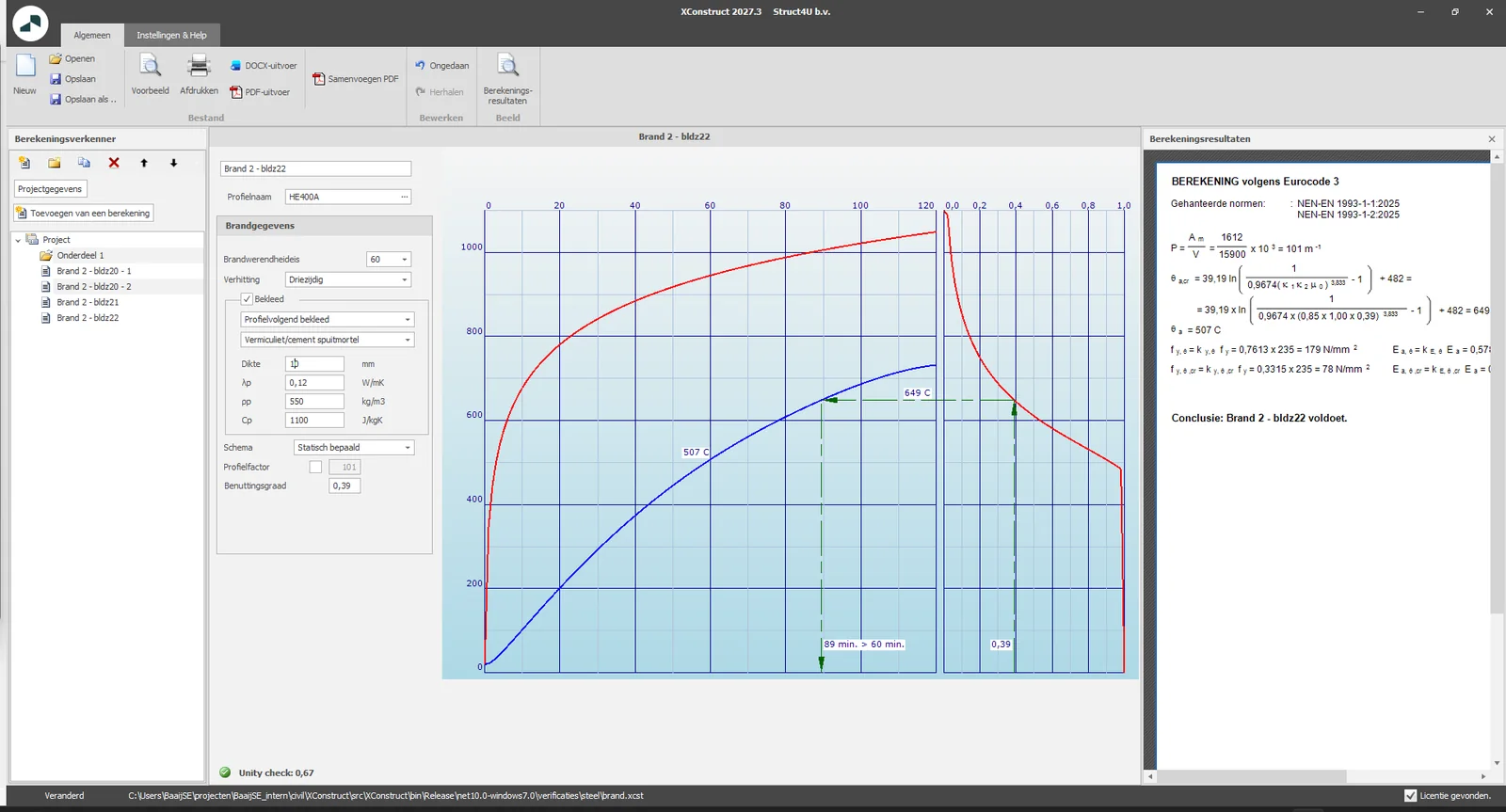Open profile picker via Profielnaam ellipsis
Viewport: 1506px width, 812px height.
(x=405, y=197)
